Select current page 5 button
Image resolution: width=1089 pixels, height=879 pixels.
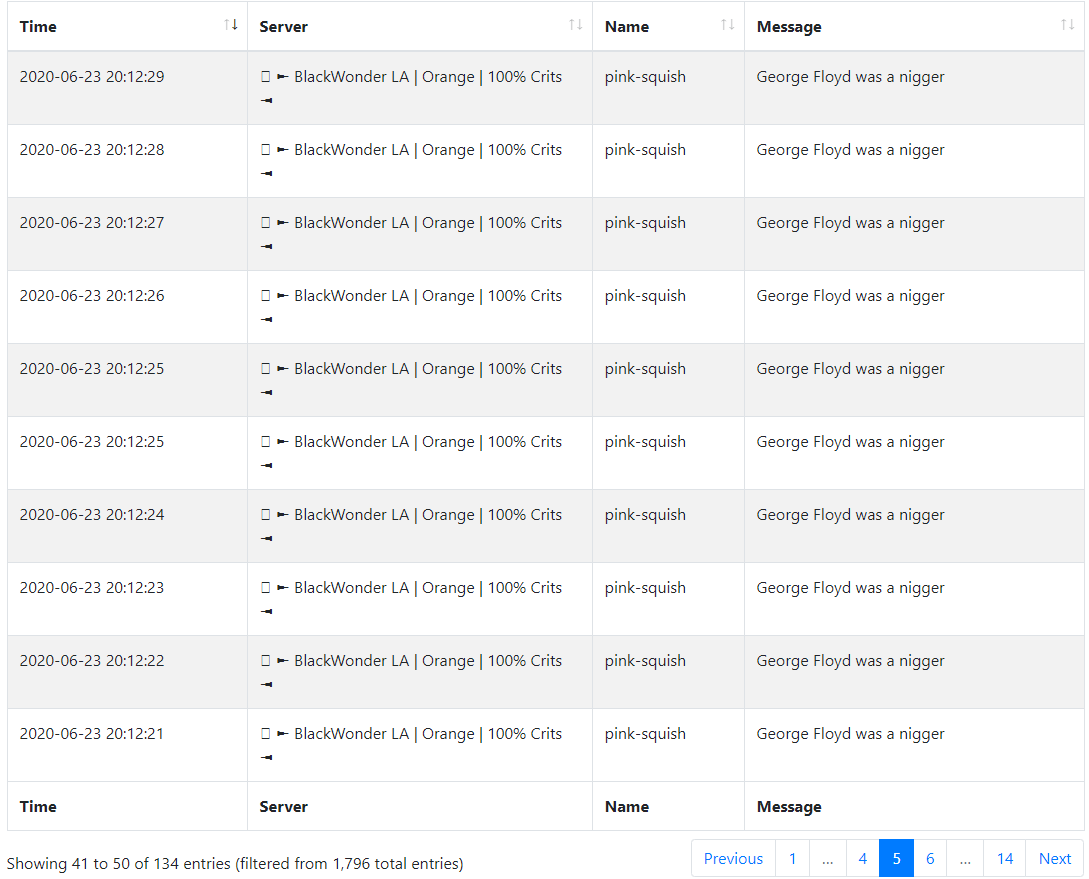(897, 858)
